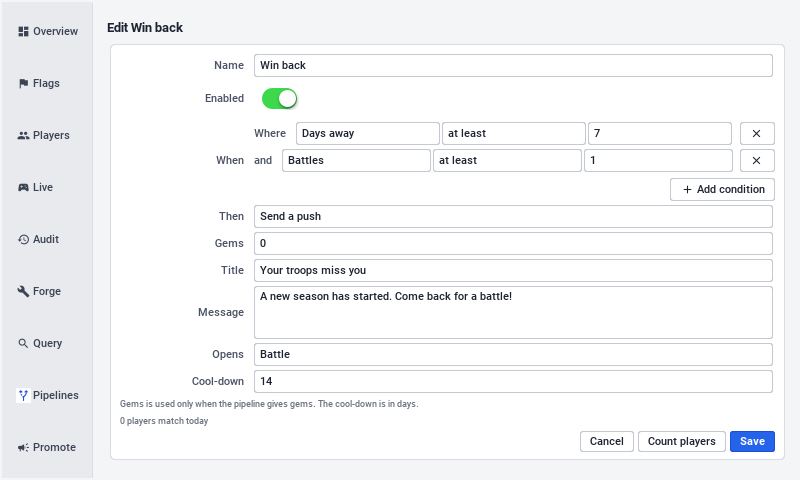Screen dimensions: 800x480
Task: Open the Days away field dropdown
Action: [x=367, y=134]
